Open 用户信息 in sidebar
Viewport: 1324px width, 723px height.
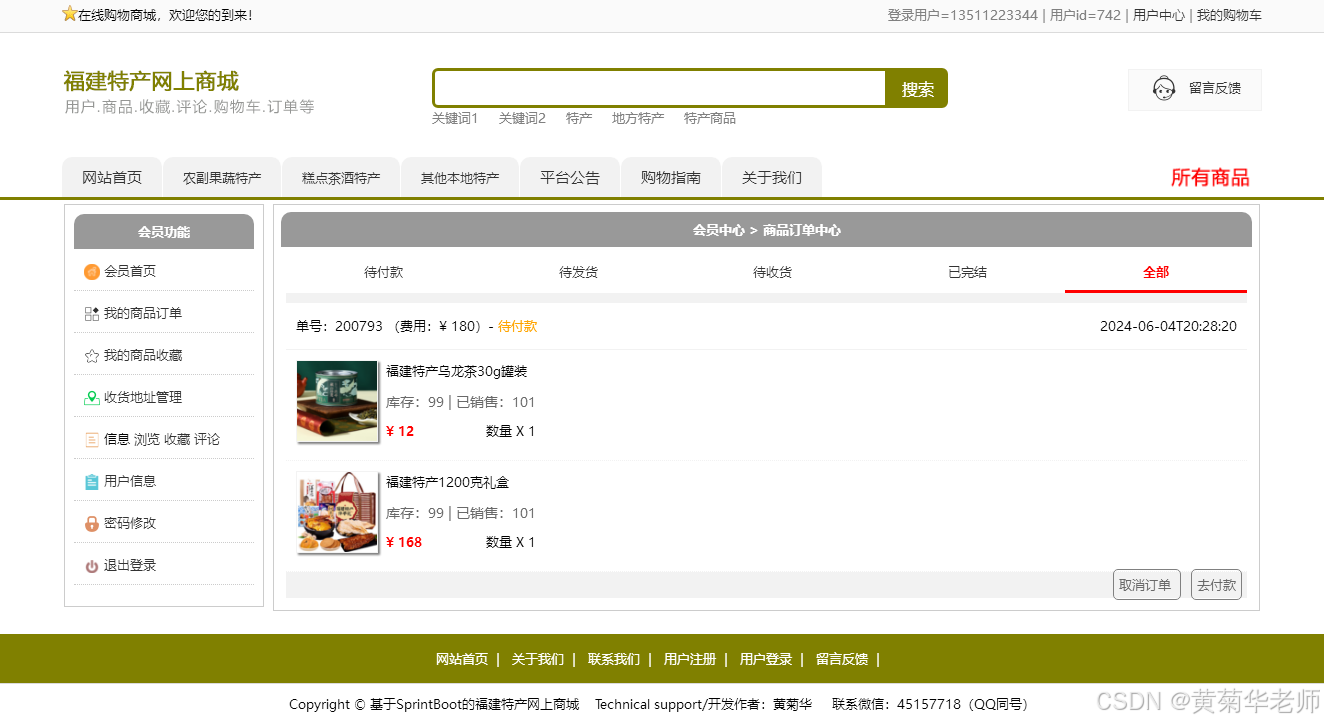tap(130, 482)
